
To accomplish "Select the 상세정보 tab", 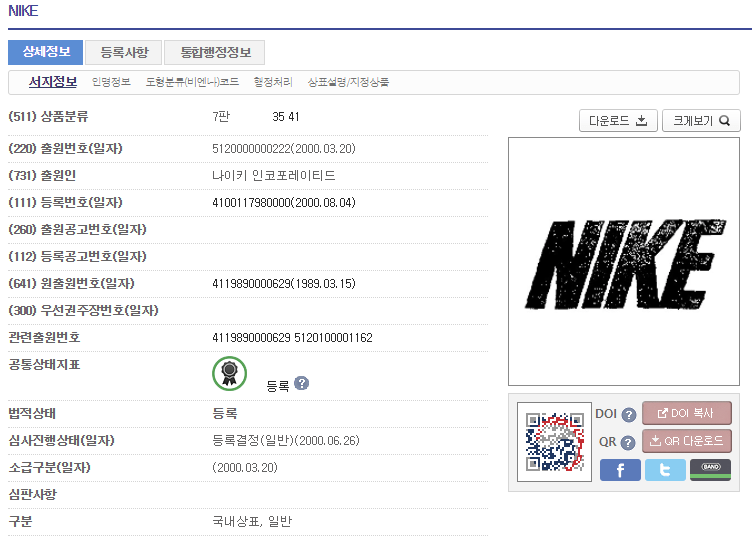I will point(46,53).
